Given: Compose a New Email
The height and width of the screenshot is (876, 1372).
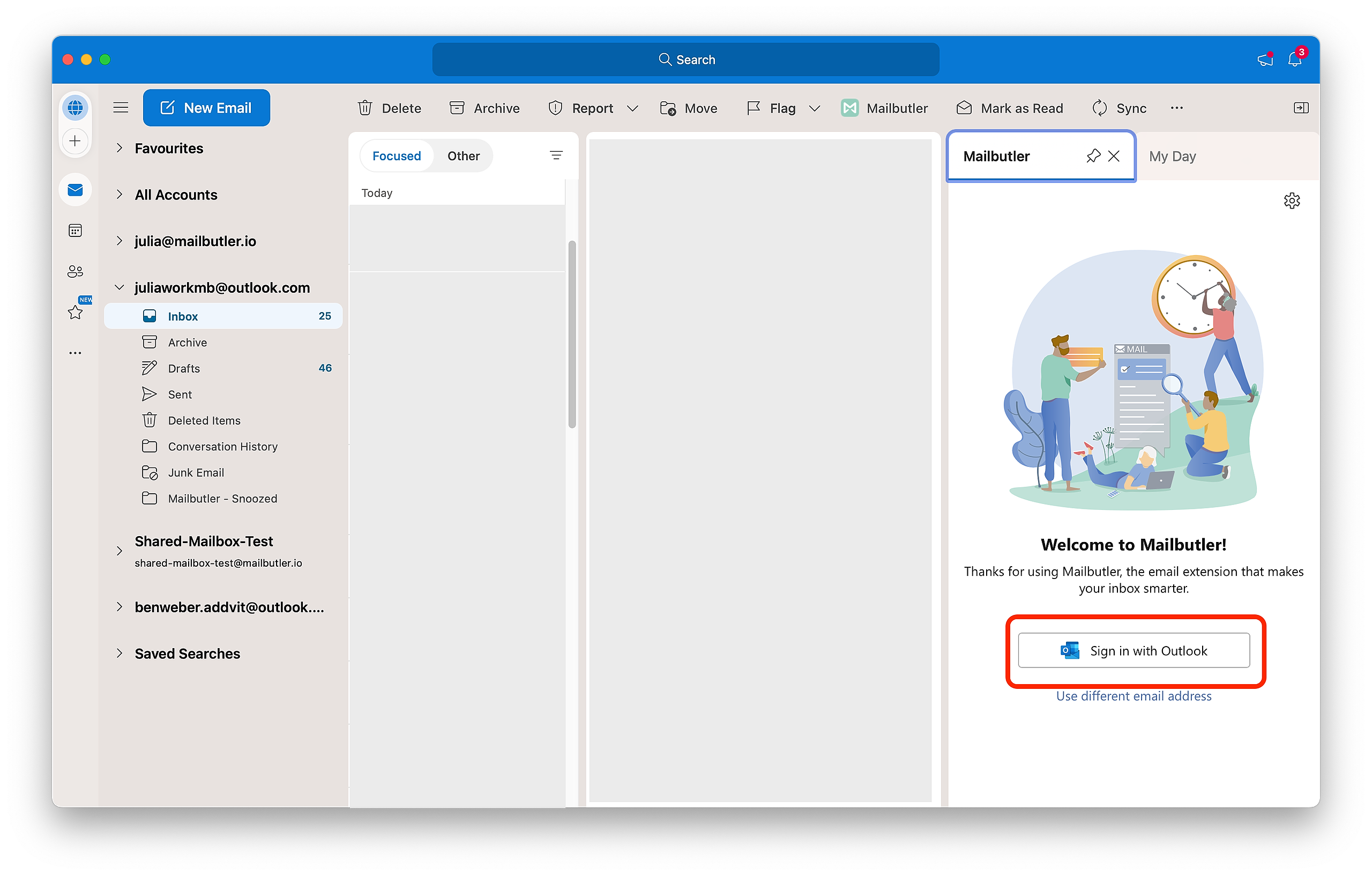Looking at the screenshot, I should tap(206, 108).
